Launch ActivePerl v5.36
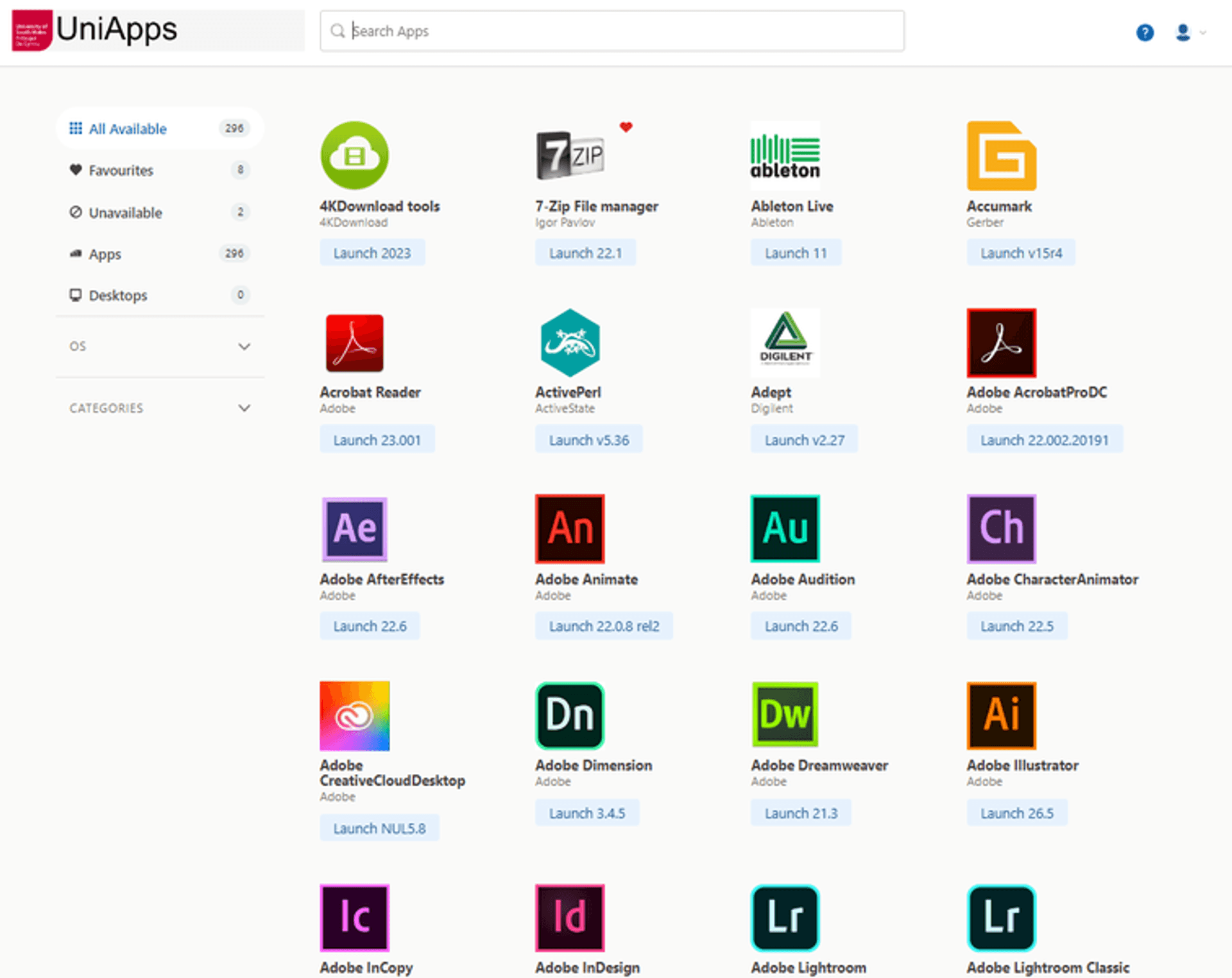Viewport: 1232px width, 978px height. (x=588, y=440)
